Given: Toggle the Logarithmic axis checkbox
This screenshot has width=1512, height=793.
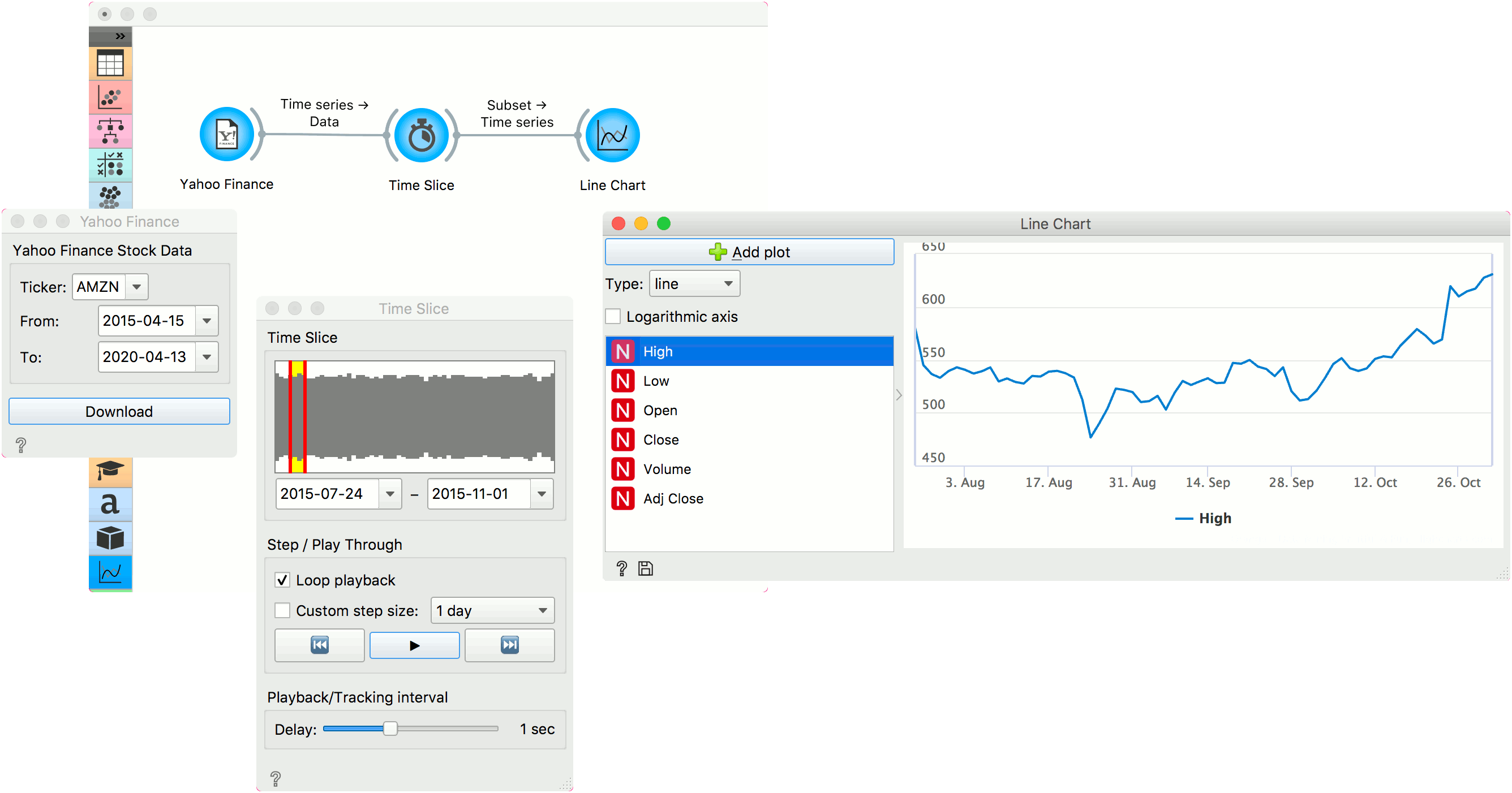Looking at the screenshot, I should 620,316.
